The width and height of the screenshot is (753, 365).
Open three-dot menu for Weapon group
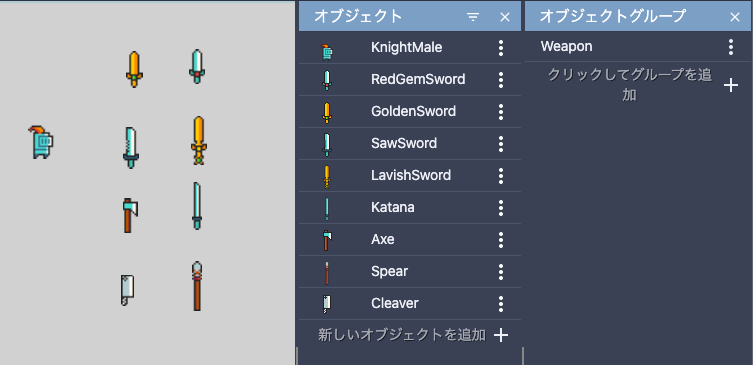pos(730,47)
